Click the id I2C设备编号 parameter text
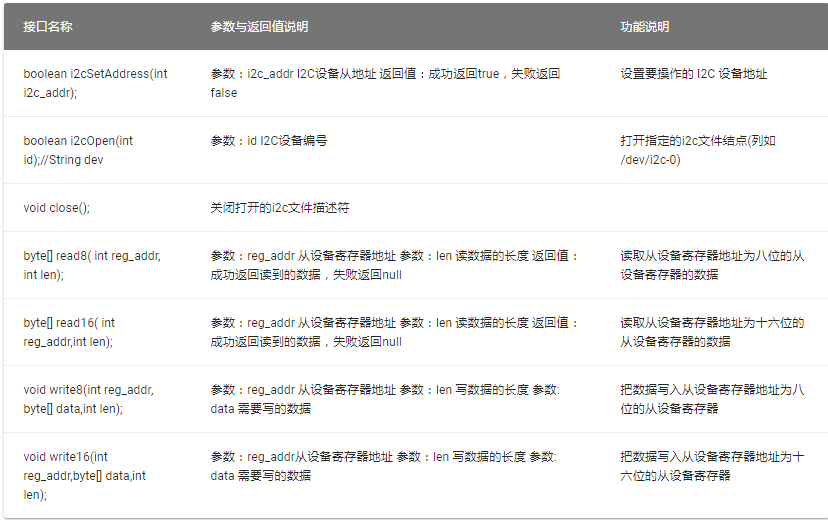The height and width of the screenshot is (520, 828). [x=269, y=141]
